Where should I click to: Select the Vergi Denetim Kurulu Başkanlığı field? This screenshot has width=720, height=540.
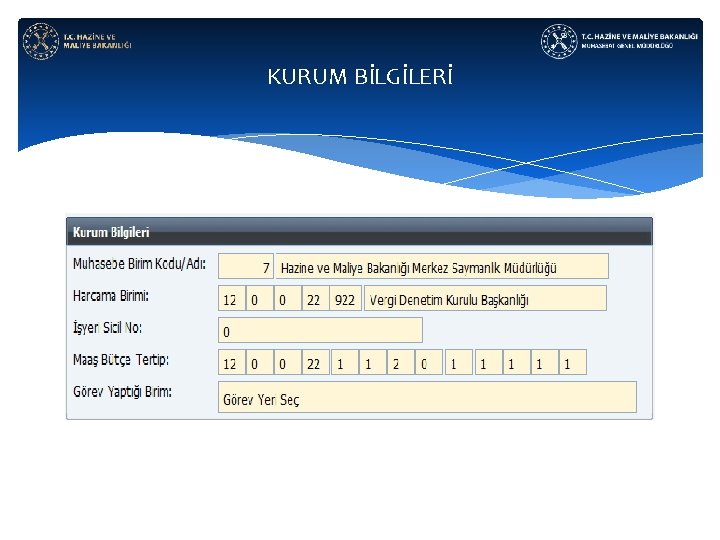pos(485,298)
